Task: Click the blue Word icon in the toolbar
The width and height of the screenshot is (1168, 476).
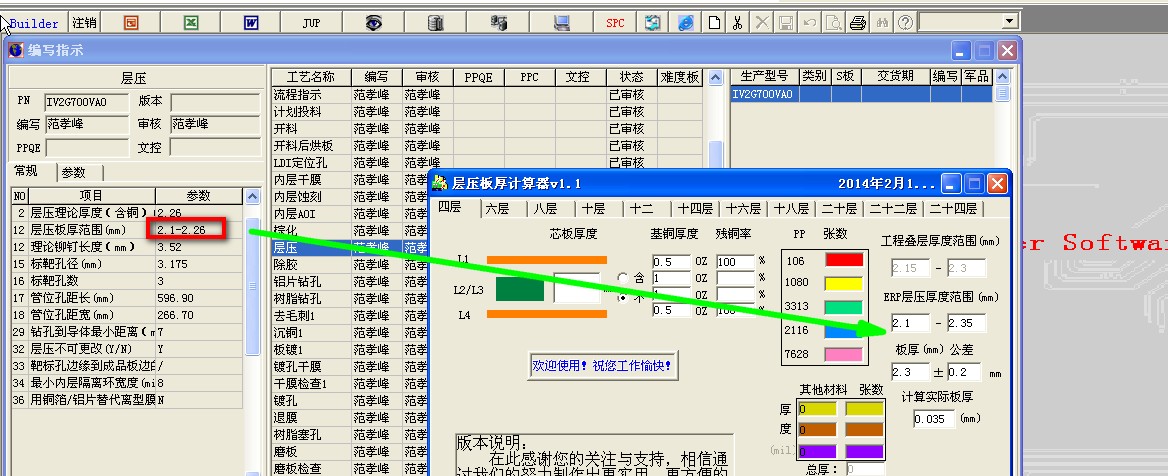Action: [x=251, y=23]
